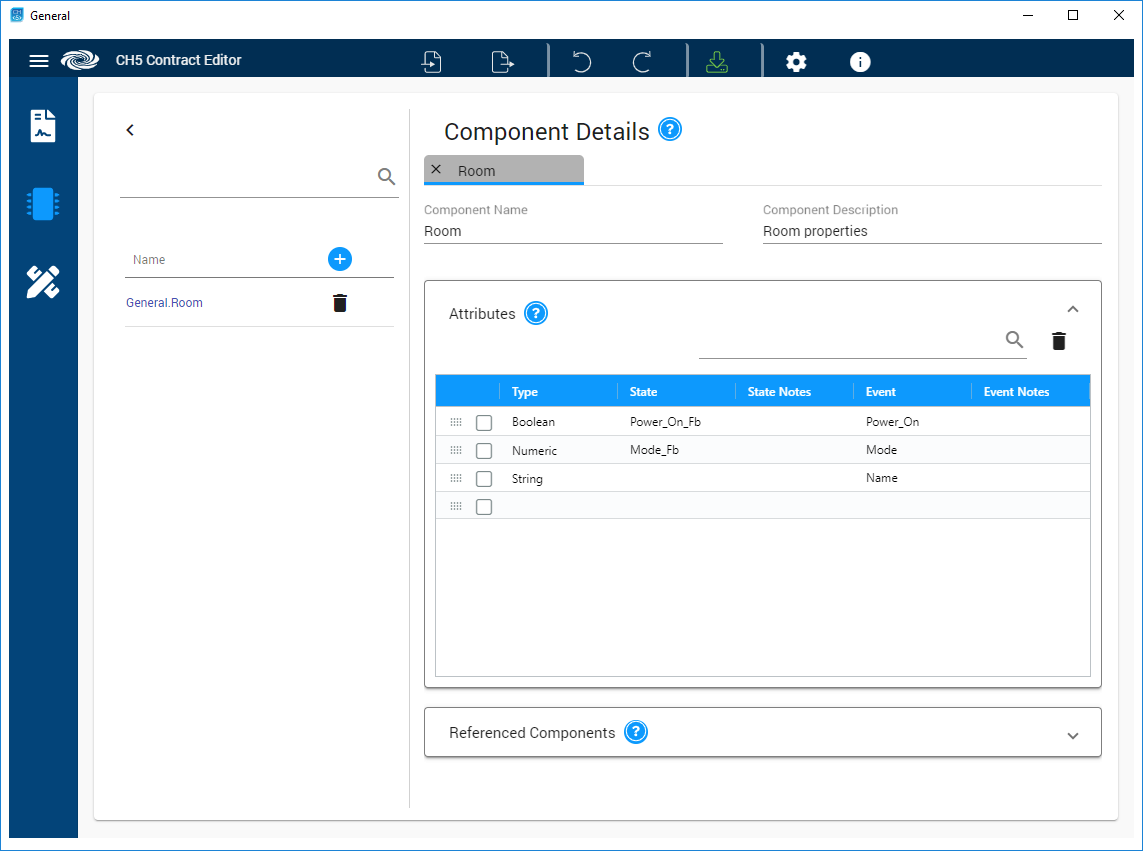Click the undo arrow in toolbar
The image size is (1143, 851).
click(581, 62)
